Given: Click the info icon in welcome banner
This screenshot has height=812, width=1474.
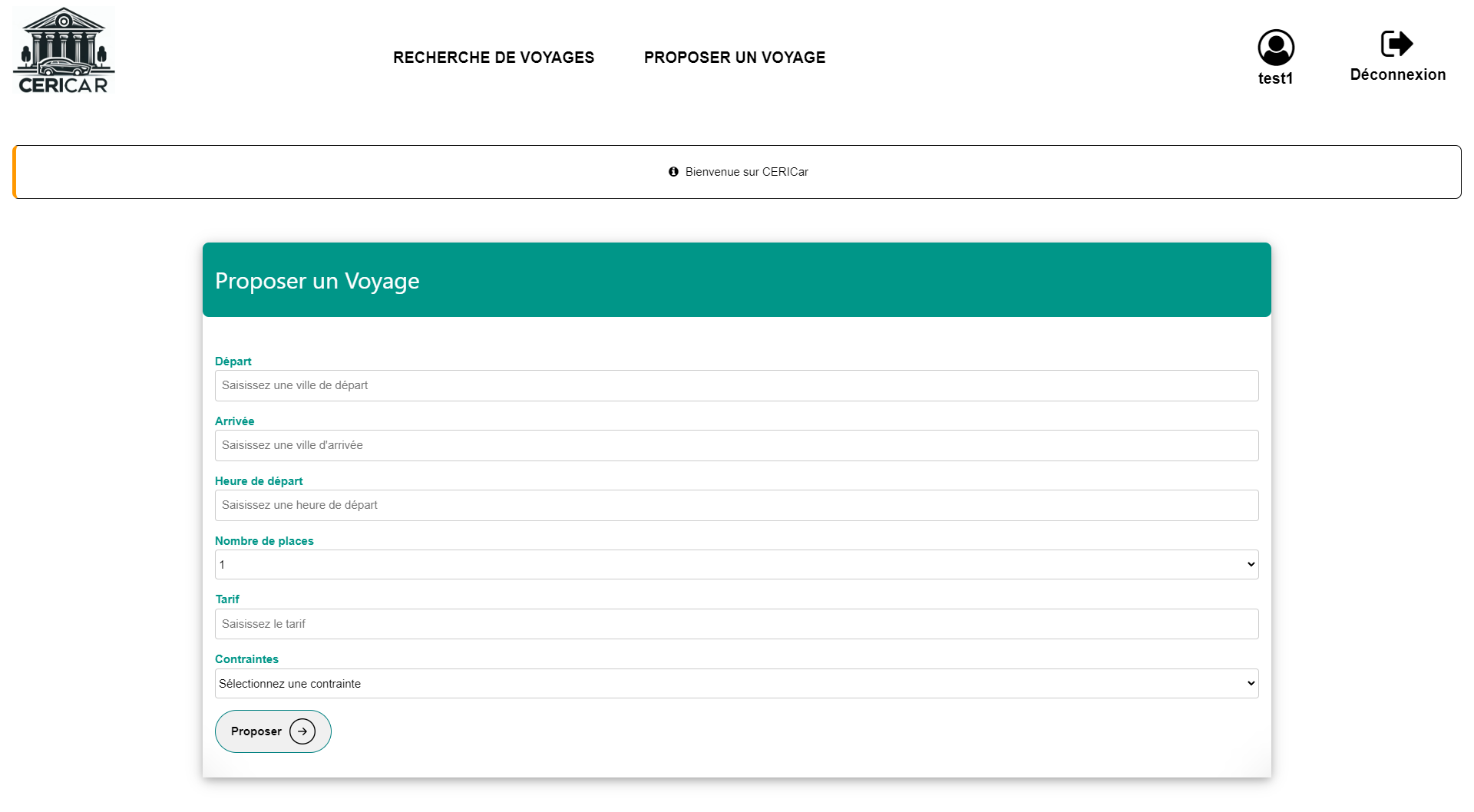Looking at the screenshot, I should [673, 172].
